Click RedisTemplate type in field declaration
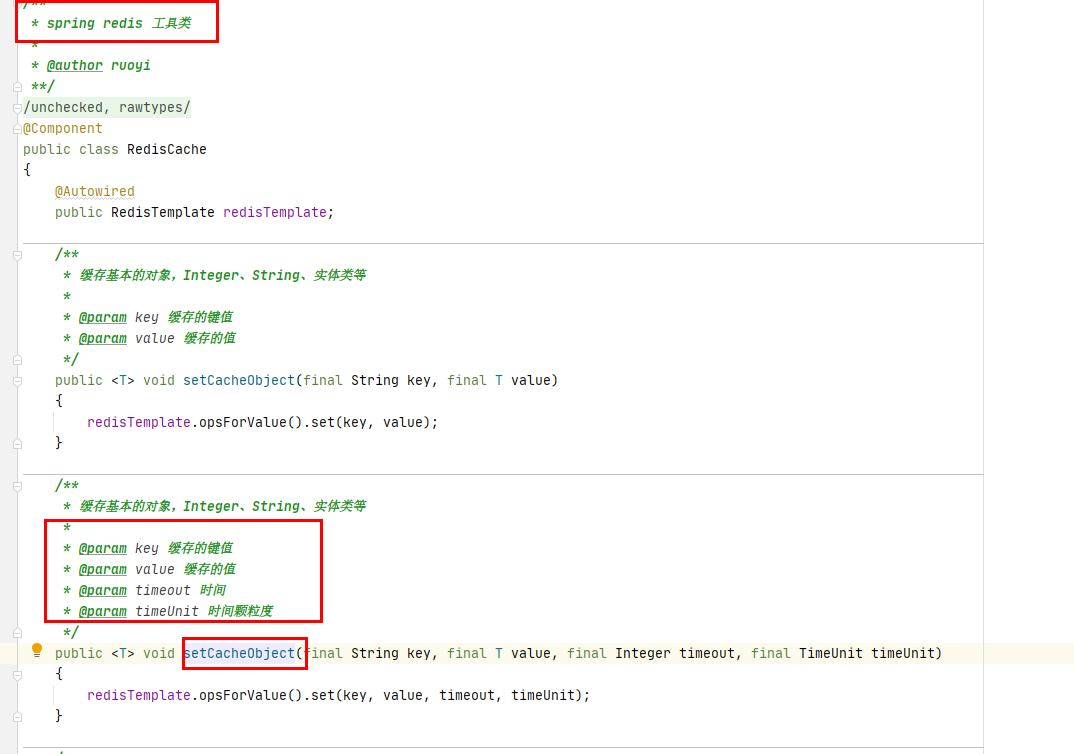This screenshot has width=1074, height=754. [x=162, y=212]
